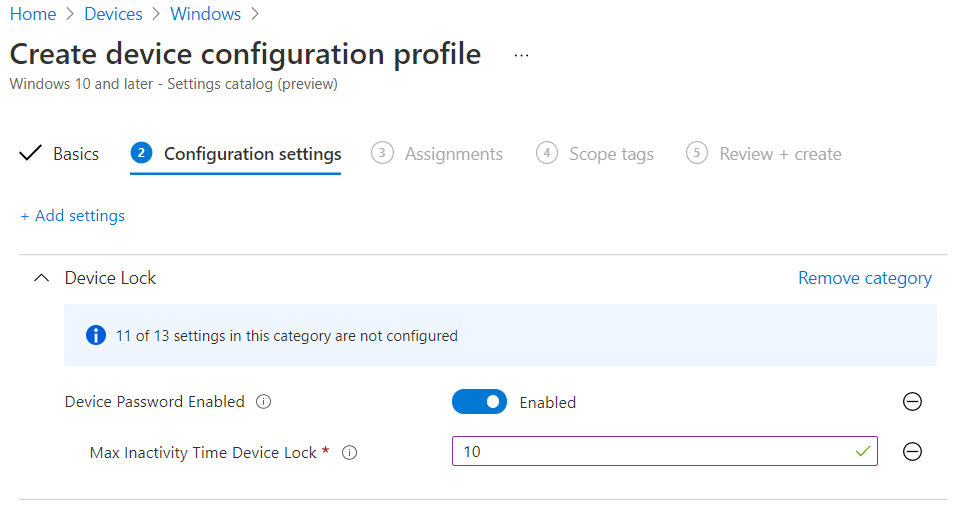Toggle the Device Password Enabled switch
Viewport: 972px width, 531px height.
click(x=479, y=402)
